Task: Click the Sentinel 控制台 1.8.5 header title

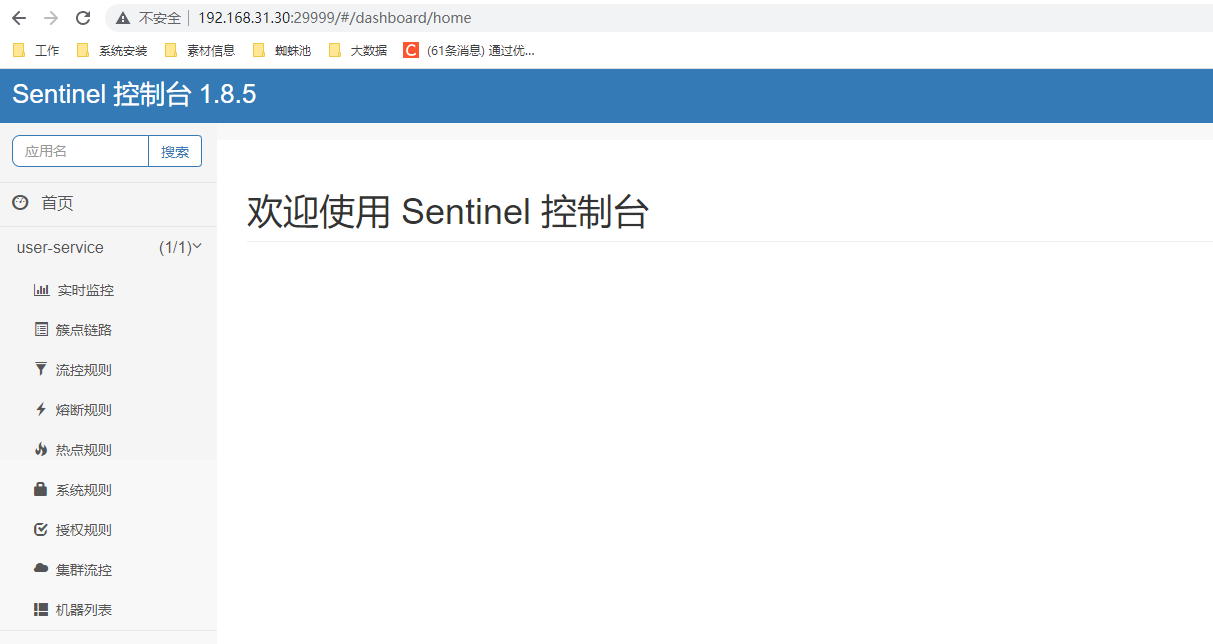Action: point(134,95)
